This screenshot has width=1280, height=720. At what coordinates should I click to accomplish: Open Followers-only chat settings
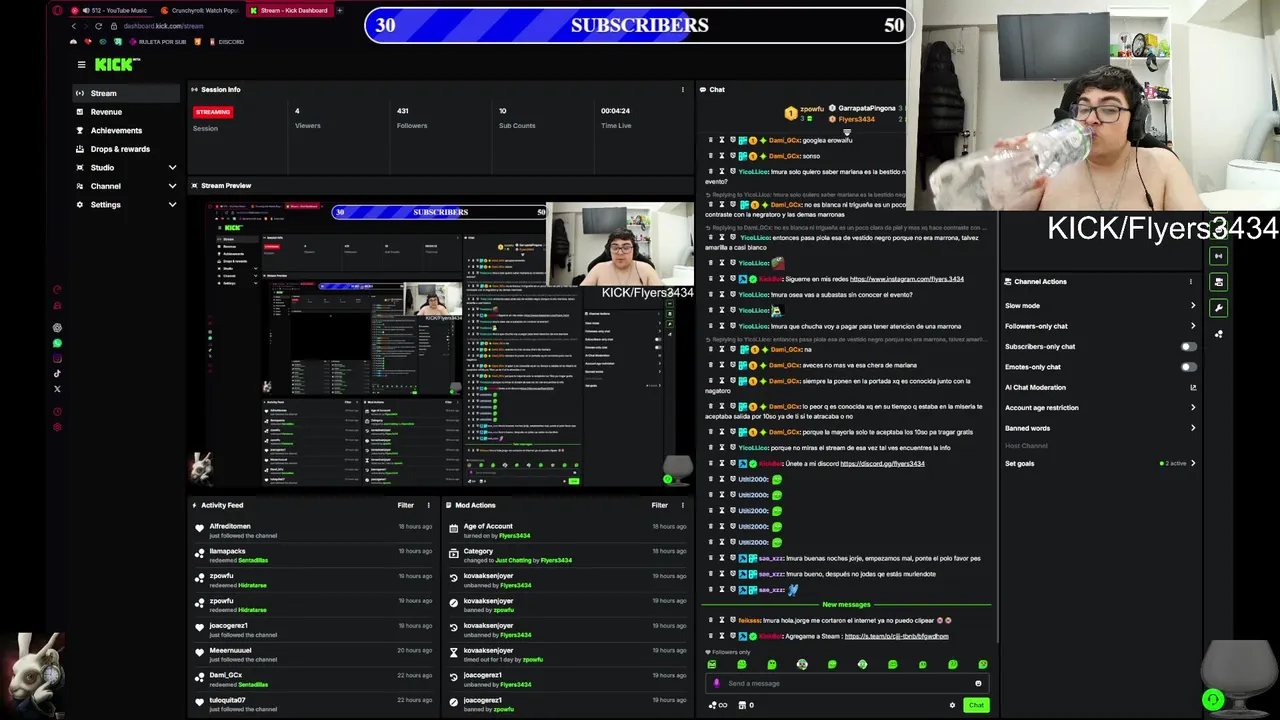click(x=1100, y=326)
